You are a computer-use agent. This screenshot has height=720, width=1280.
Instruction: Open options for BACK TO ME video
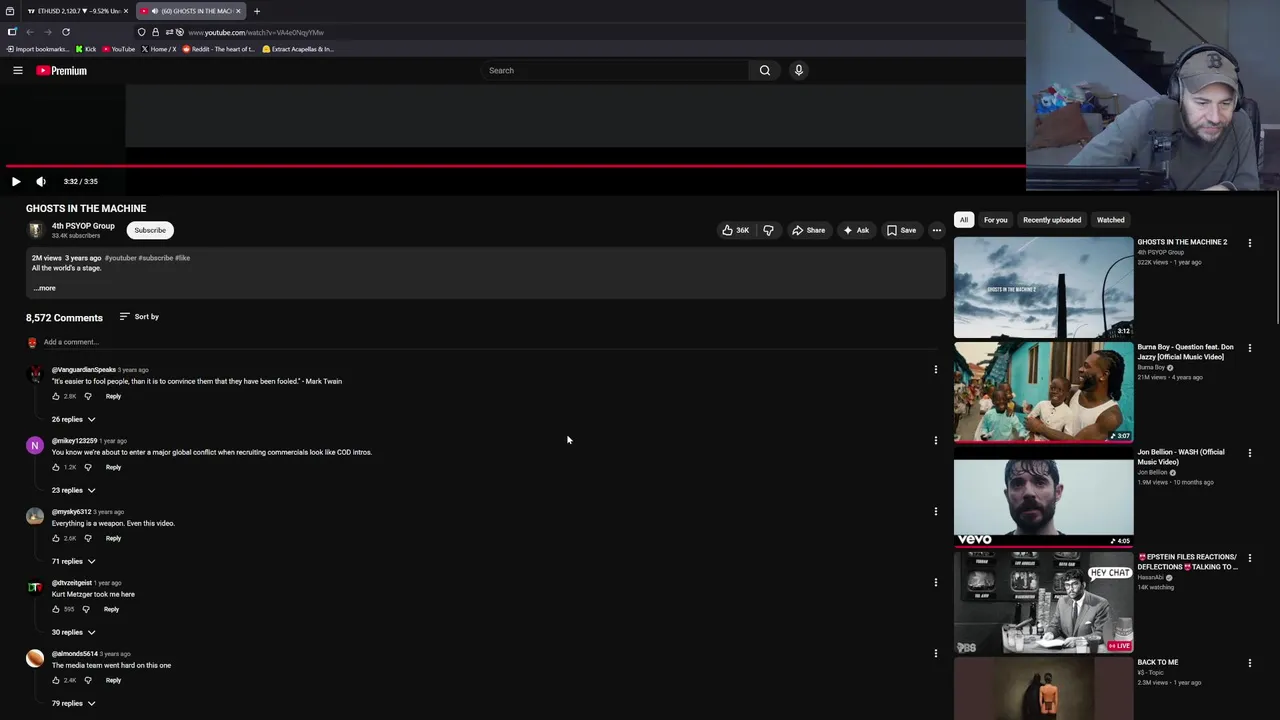[x=1249, y=663]
